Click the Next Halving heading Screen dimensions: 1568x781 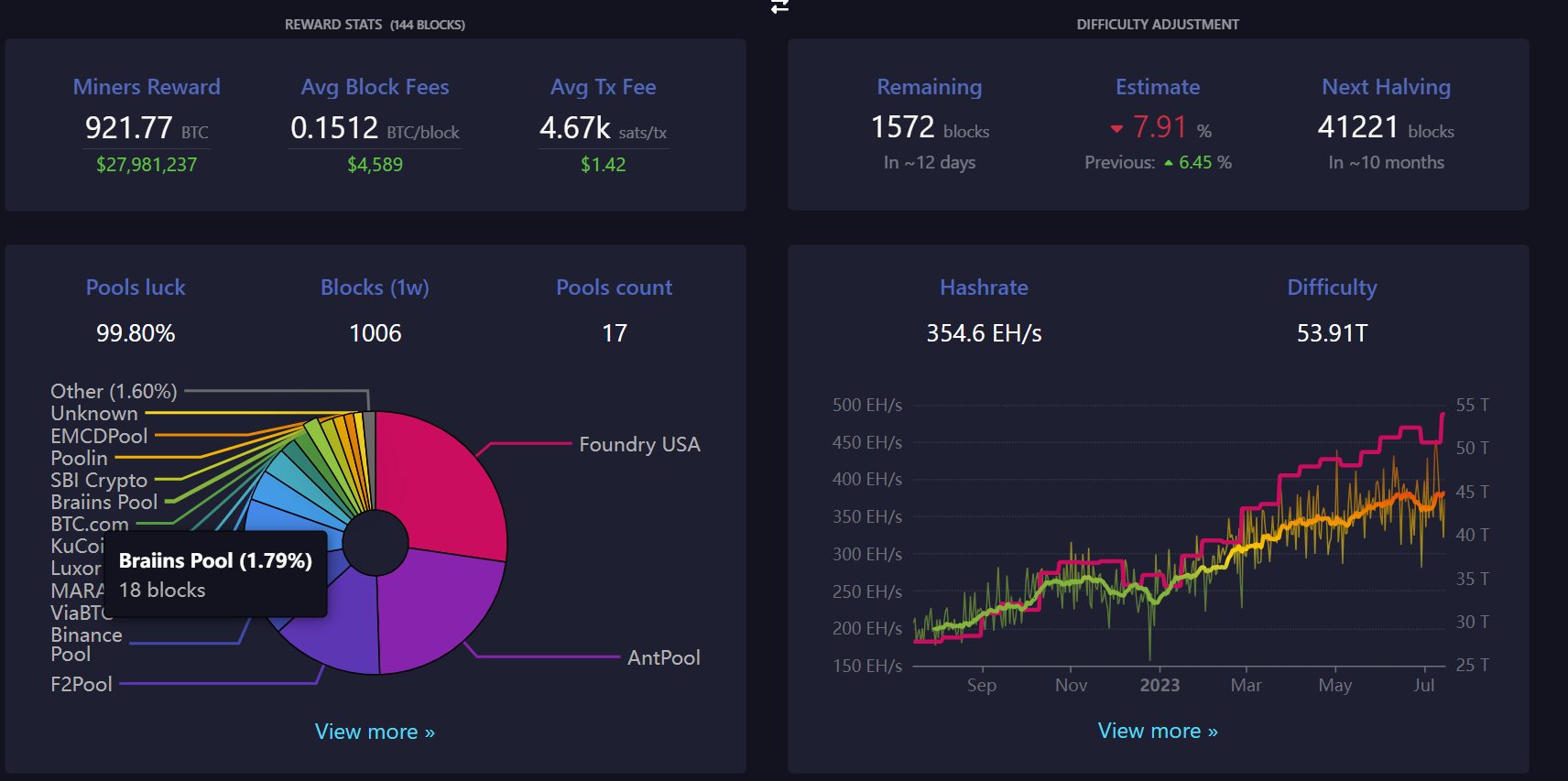pos(1386,87)
